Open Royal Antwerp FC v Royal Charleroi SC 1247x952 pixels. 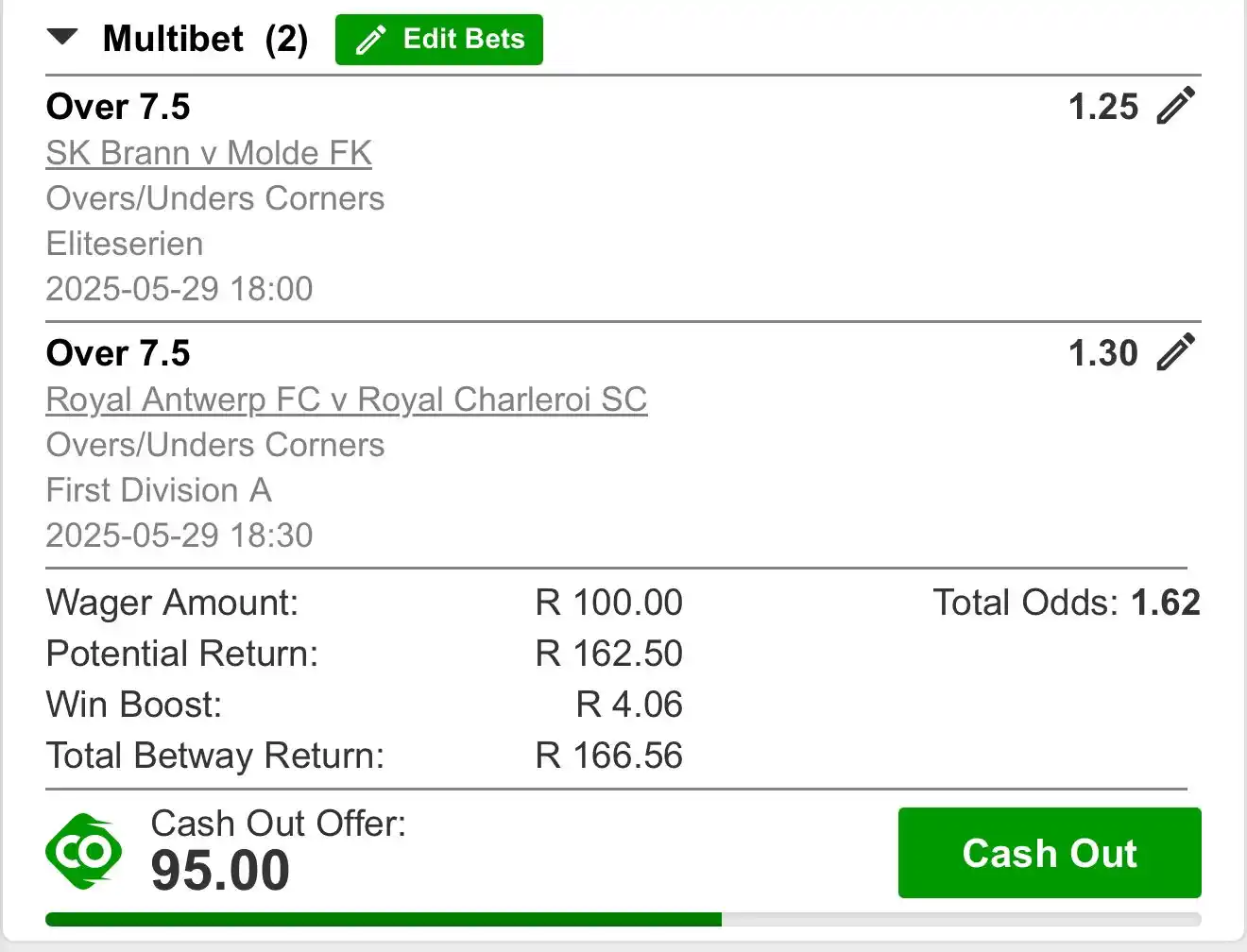[347, 399]
